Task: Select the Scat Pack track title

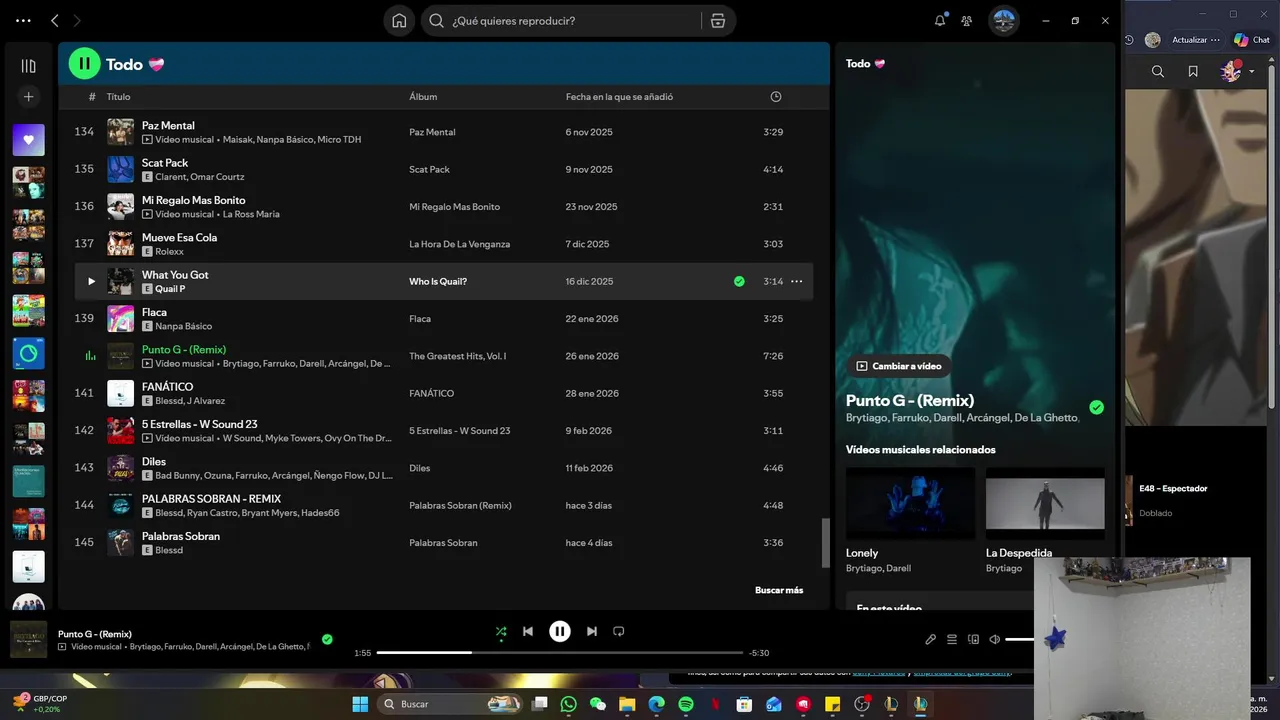Action: pyautogui.click(x=165, y=162)
